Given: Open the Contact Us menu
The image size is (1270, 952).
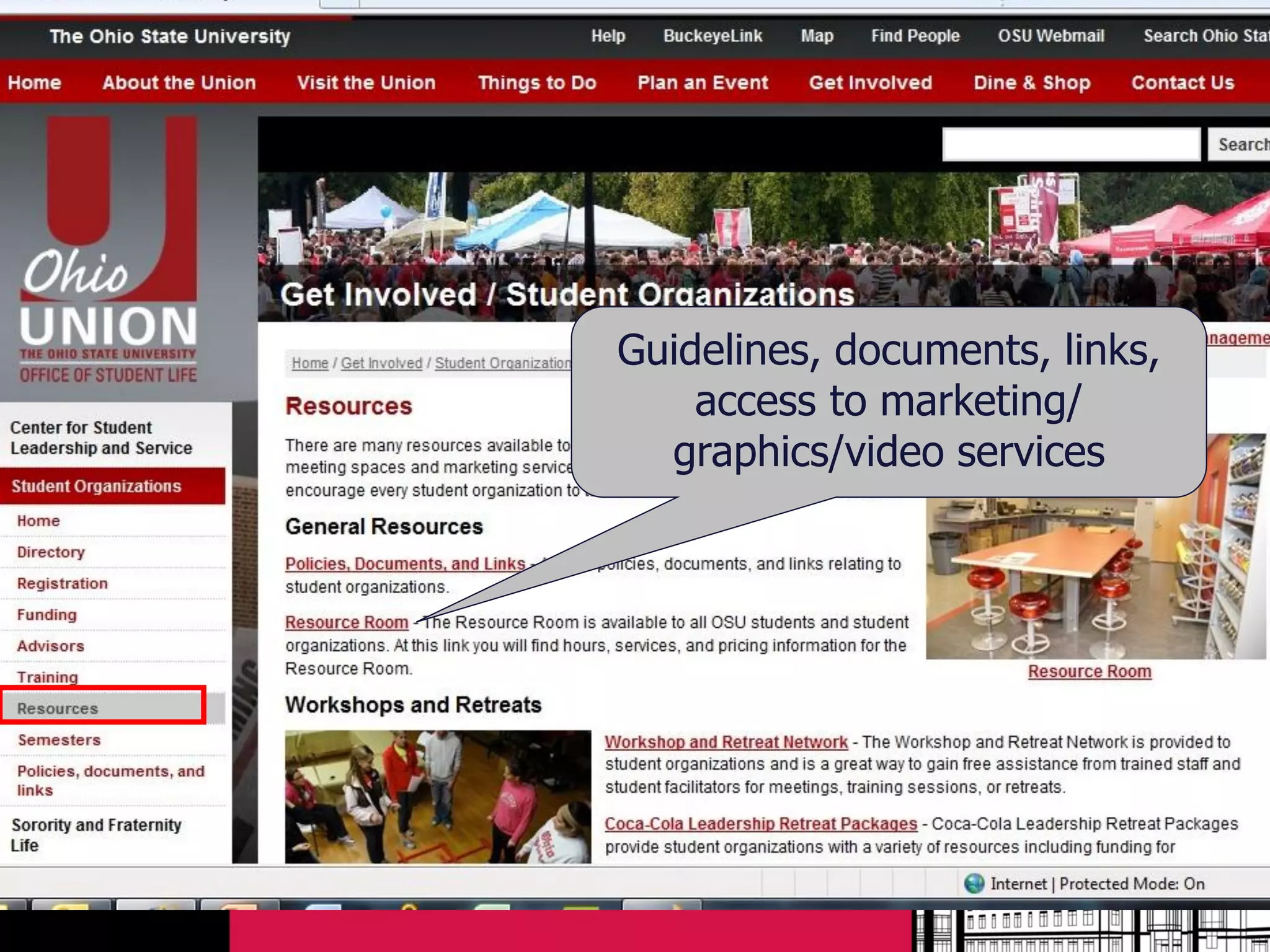Looking at the screenshot, I should [x=1183, y=82].
